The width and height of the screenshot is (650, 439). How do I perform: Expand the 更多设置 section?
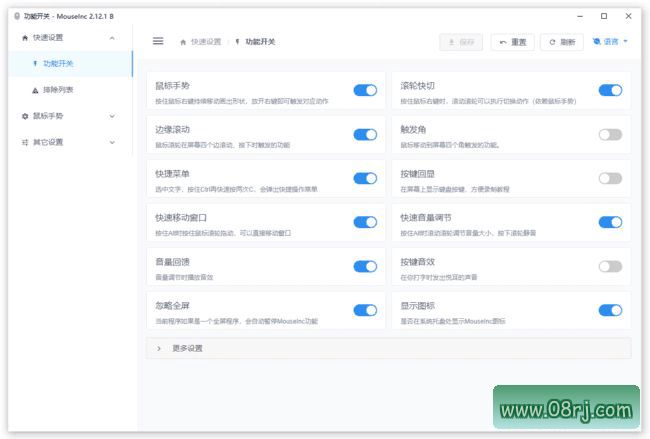point(388,348)
